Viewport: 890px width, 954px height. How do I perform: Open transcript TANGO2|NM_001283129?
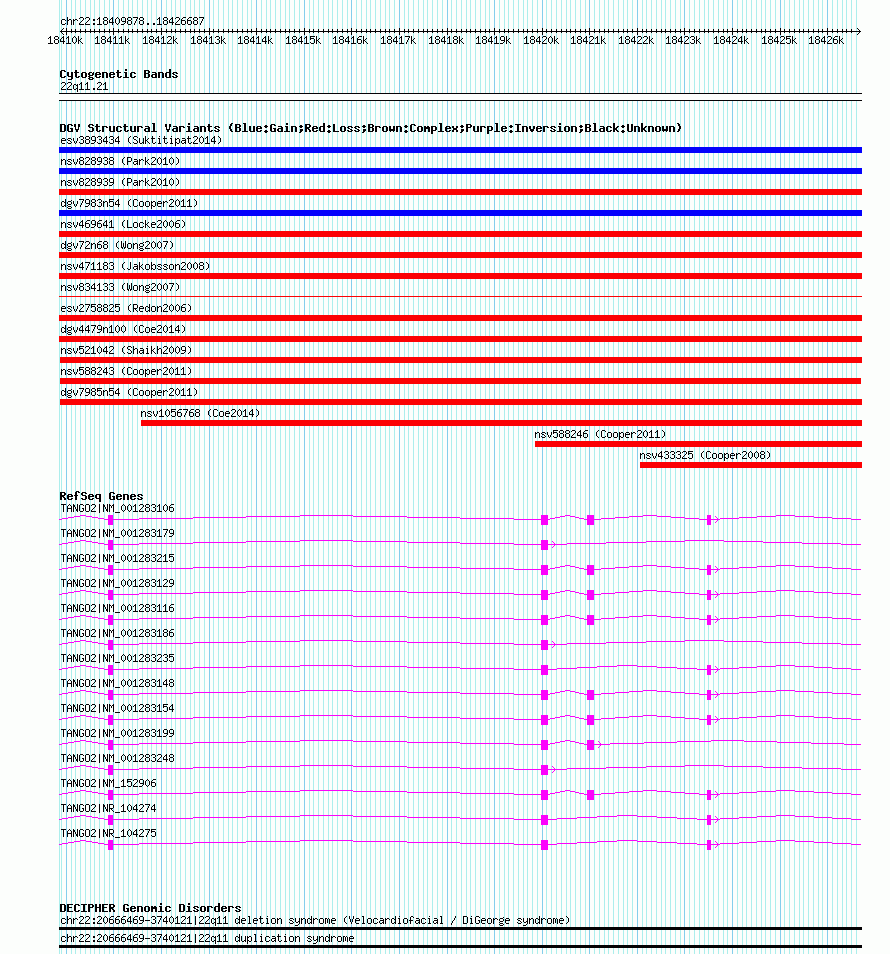tap(117, 583)
